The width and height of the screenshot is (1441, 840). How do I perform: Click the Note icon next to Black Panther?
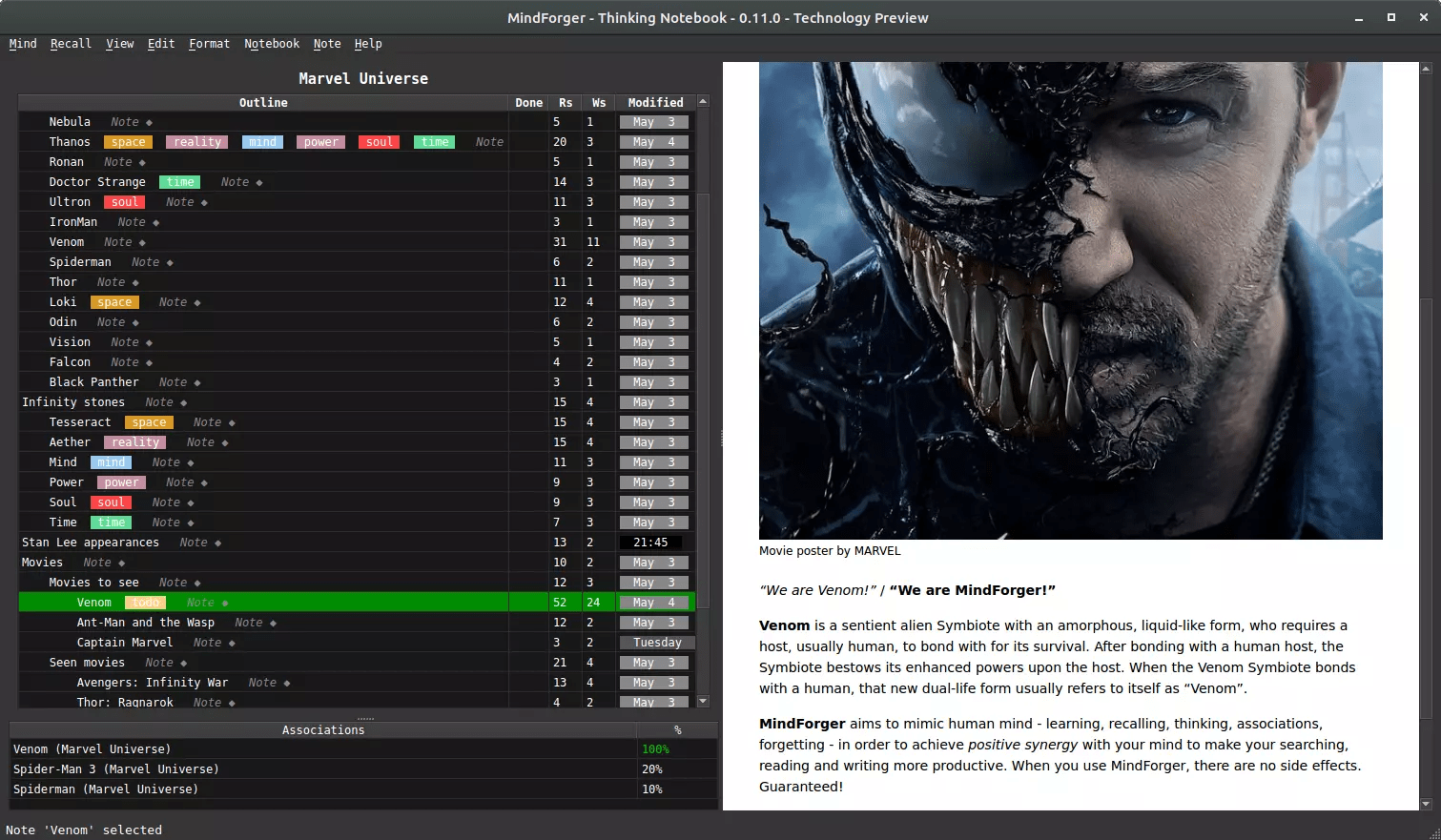point(172,381)
